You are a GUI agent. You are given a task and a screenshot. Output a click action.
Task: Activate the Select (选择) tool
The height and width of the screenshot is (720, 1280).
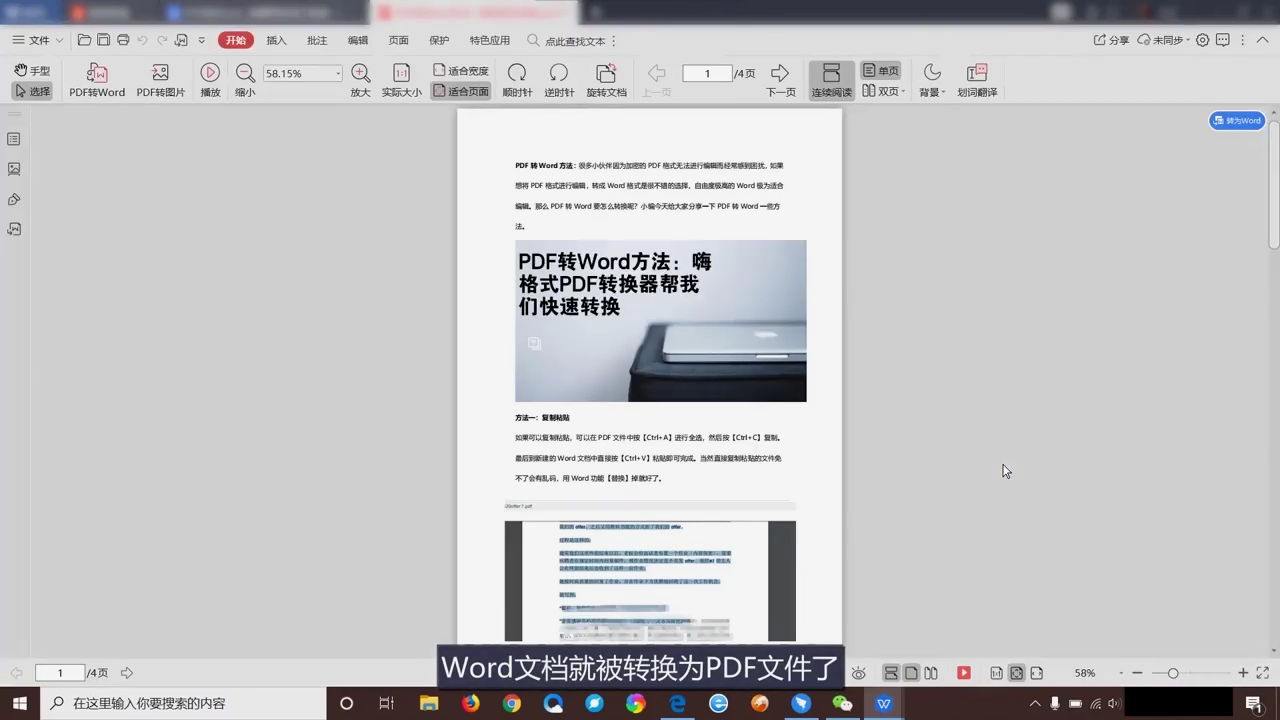(x=32, y=91)
